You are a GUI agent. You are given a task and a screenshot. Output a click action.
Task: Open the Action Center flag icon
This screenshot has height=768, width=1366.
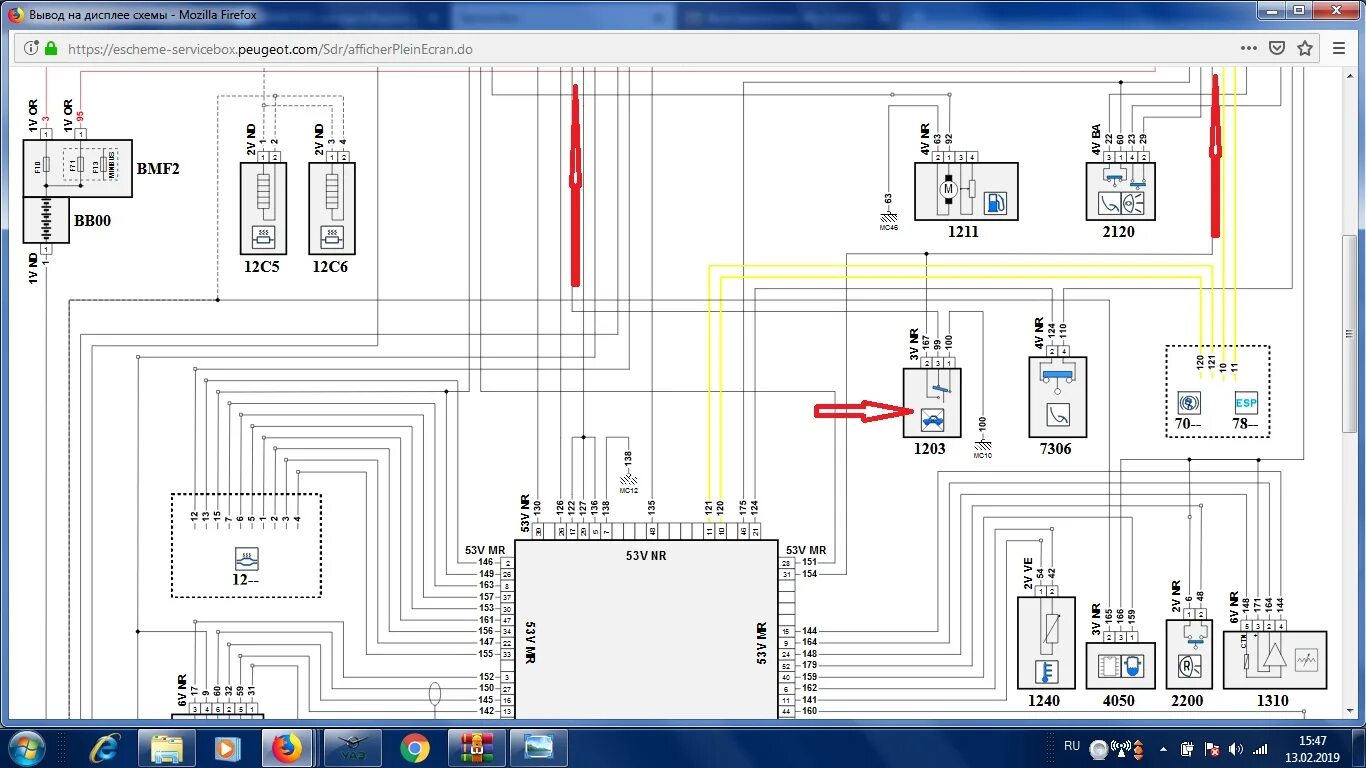pyautogui.click(x=1213, y=749)
